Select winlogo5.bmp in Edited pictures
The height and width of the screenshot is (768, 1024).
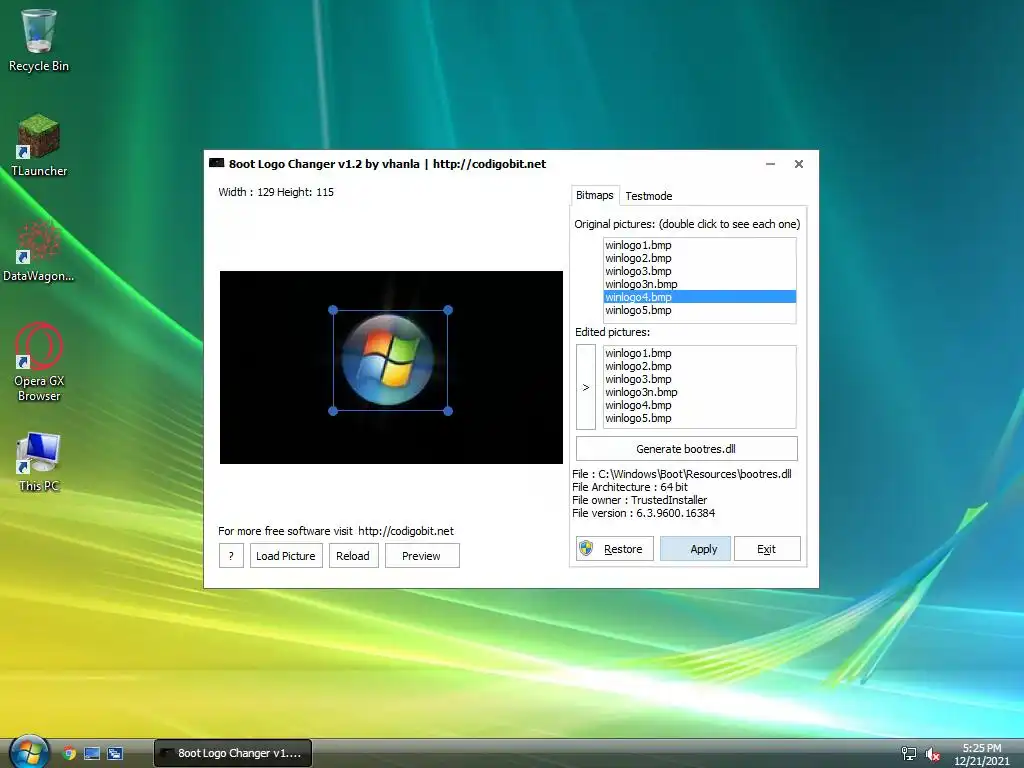(x=699, y=419)
